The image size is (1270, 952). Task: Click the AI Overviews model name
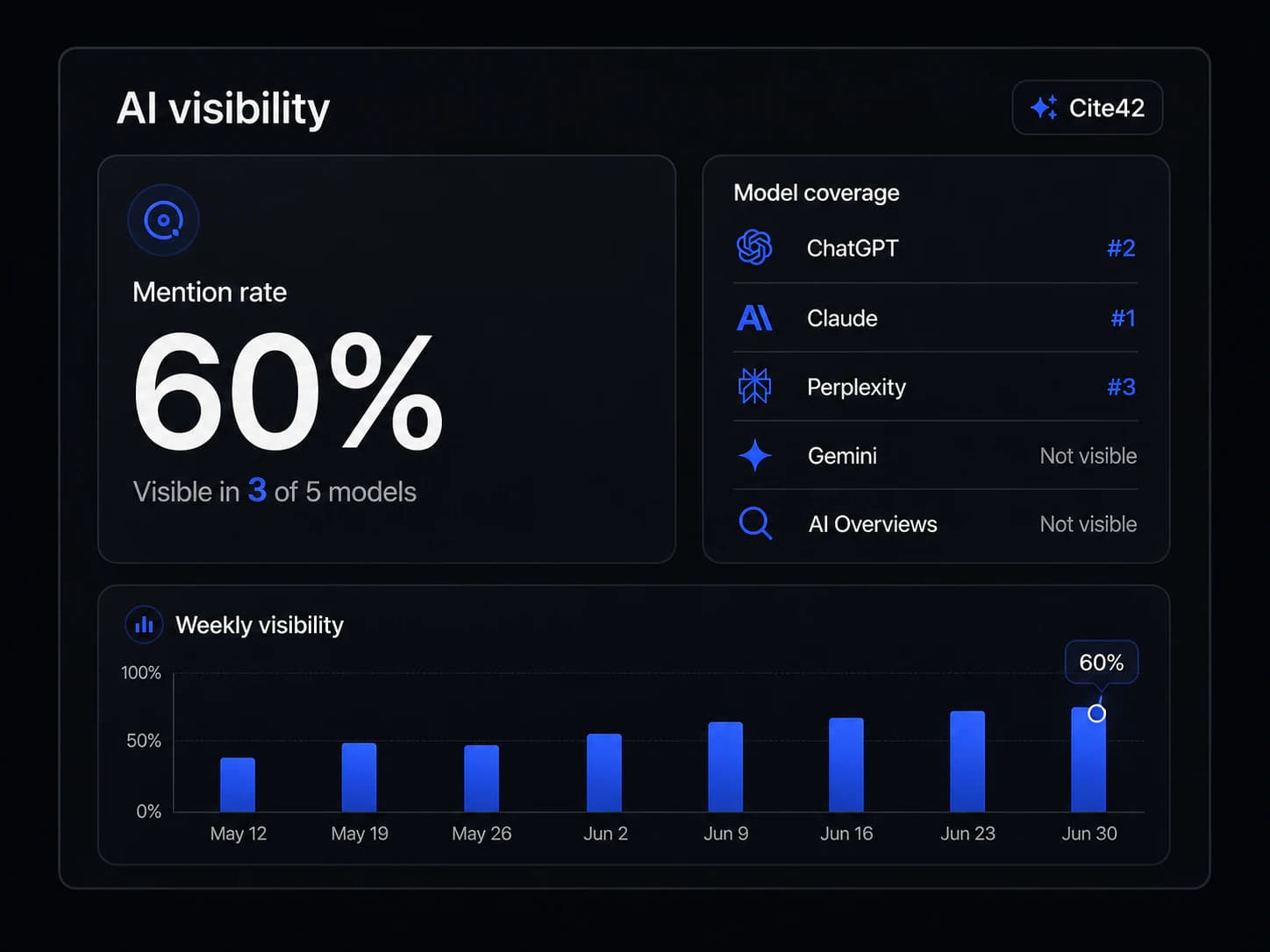pyautogui.click(x=873, y=524)
